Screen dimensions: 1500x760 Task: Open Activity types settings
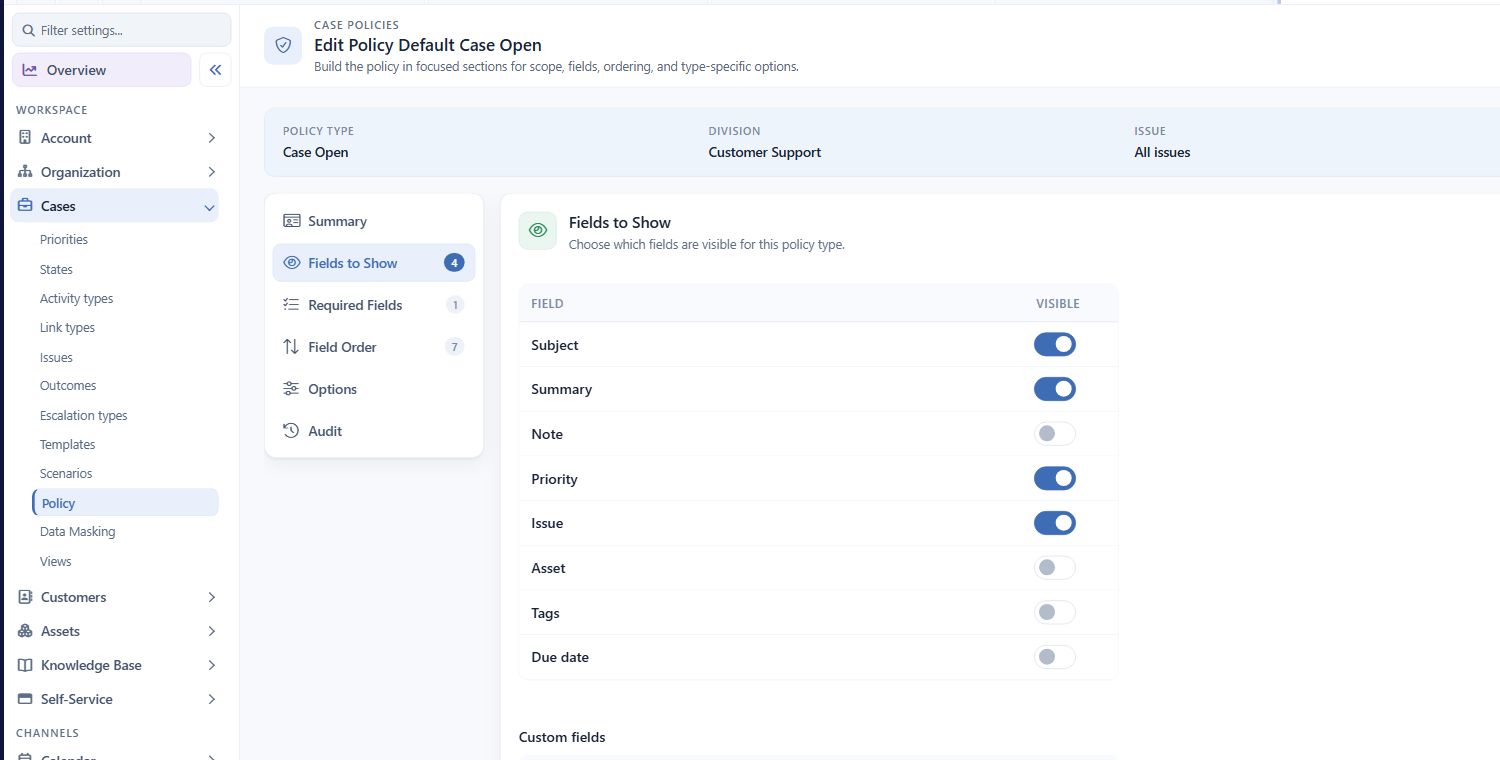tap(76, 299)
